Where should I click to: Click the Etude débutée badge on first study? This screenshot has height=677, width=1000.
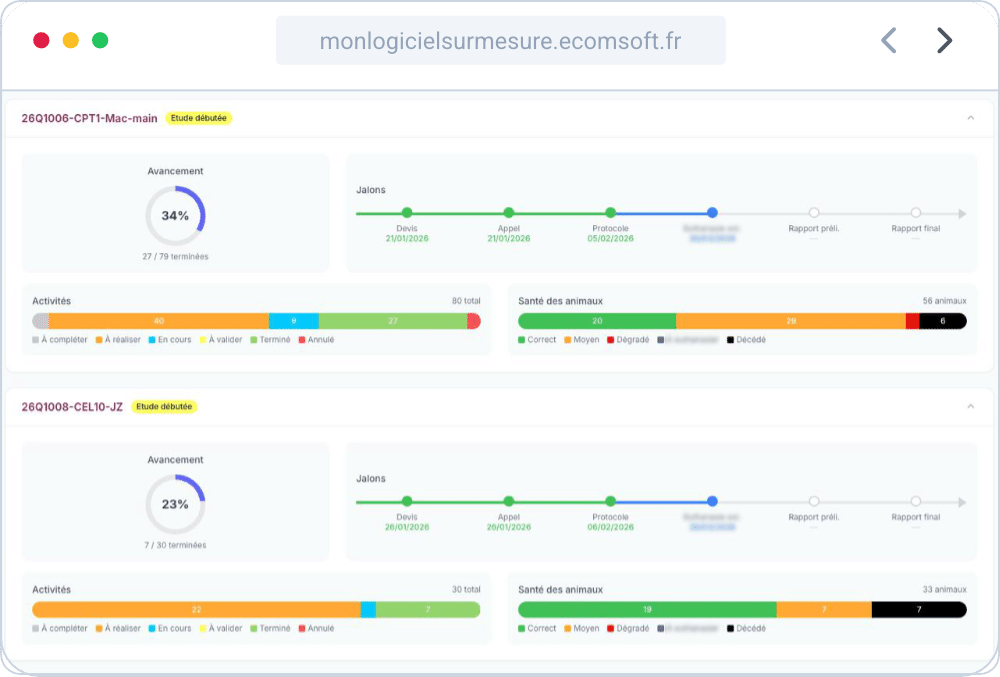[x=199, y=118]
